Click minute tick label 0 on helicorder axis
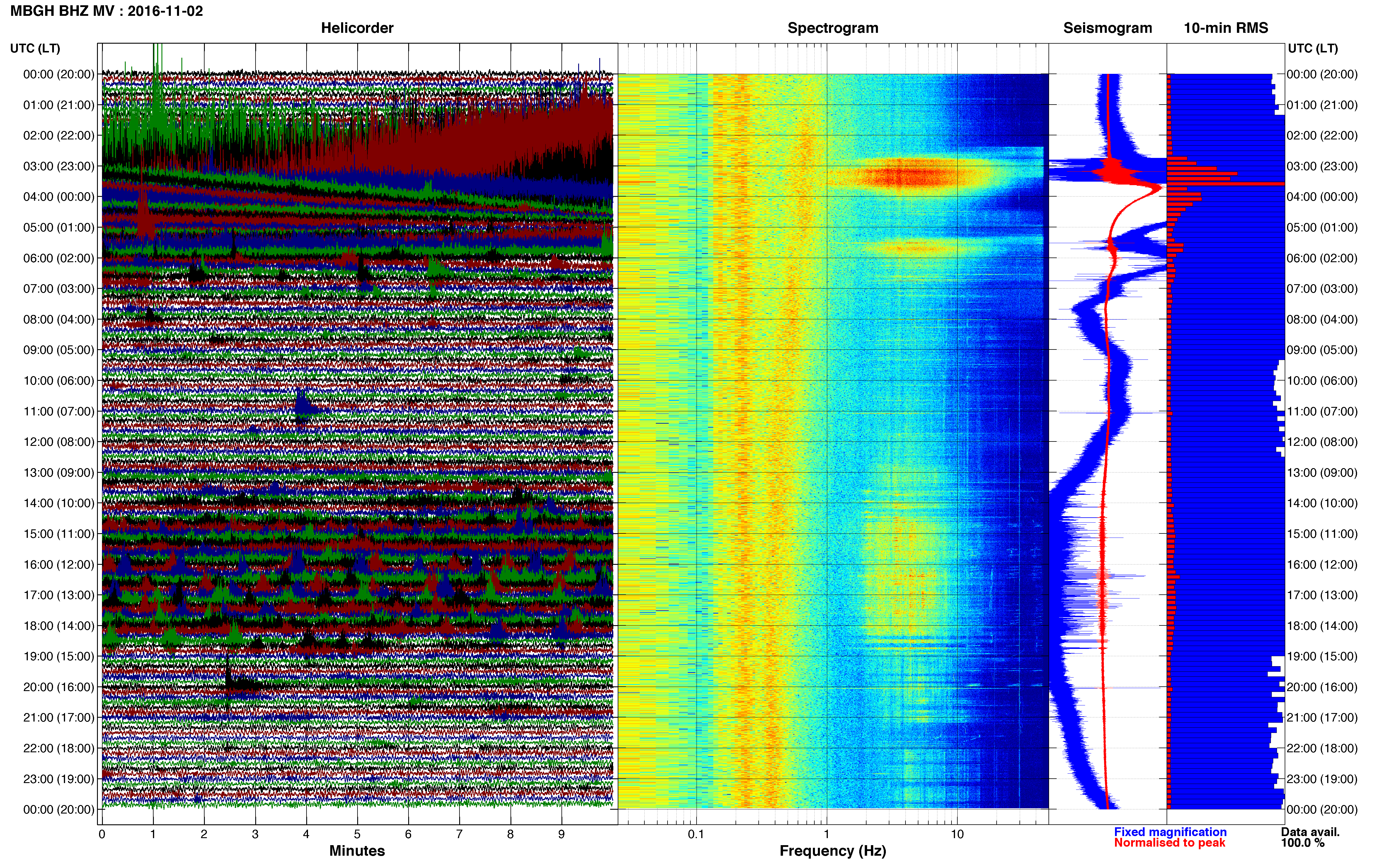The height and width of the screenshot is (868, 1389). [102, 834]
